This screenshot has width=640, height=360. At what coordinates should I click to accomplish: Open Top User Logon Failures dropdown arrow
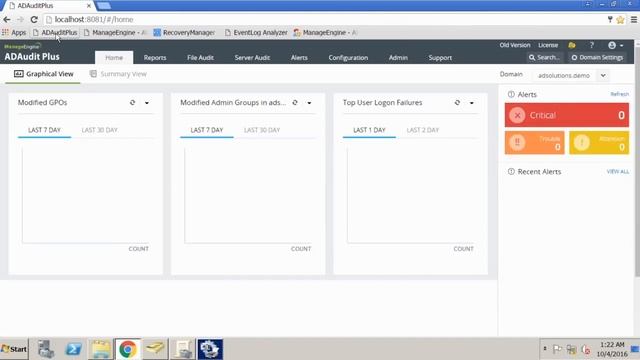coord(471,103)
